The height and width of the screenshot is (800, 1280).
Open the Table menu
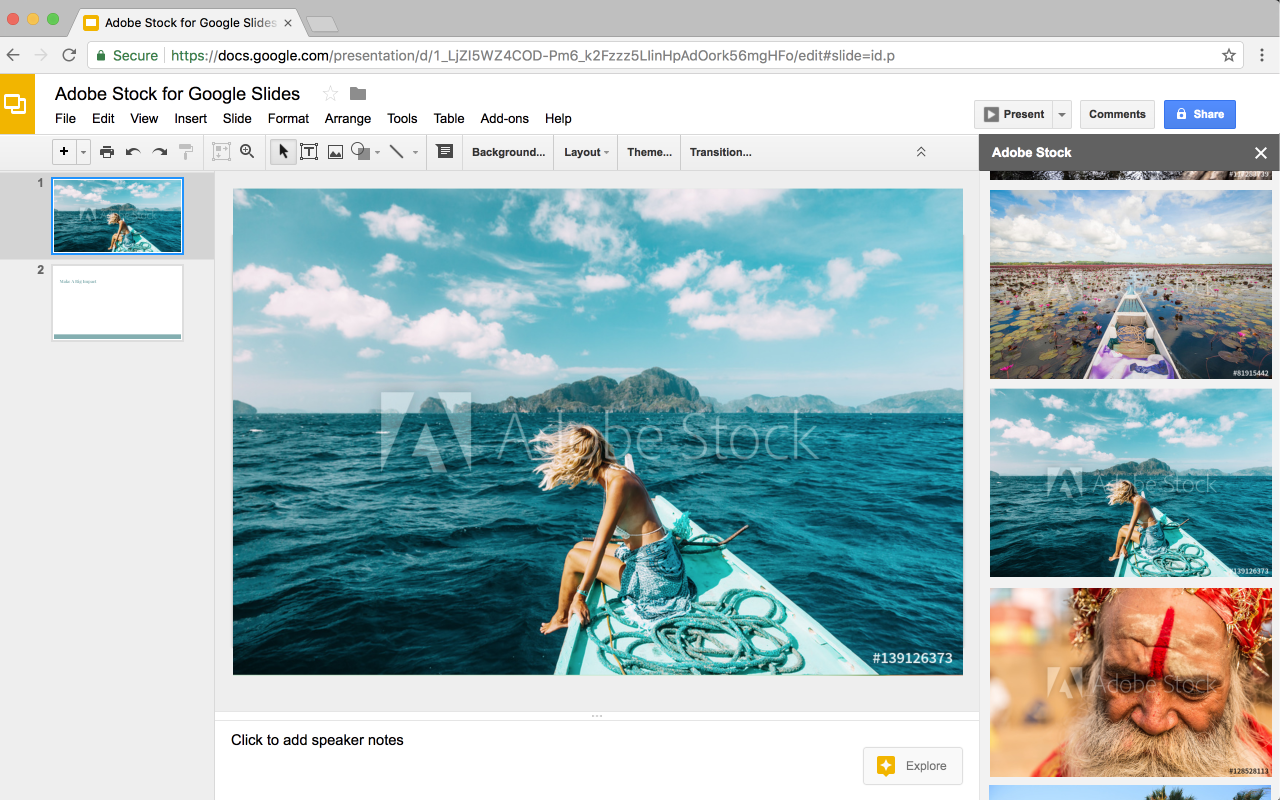pyautogui.click(x=449, y=118)
